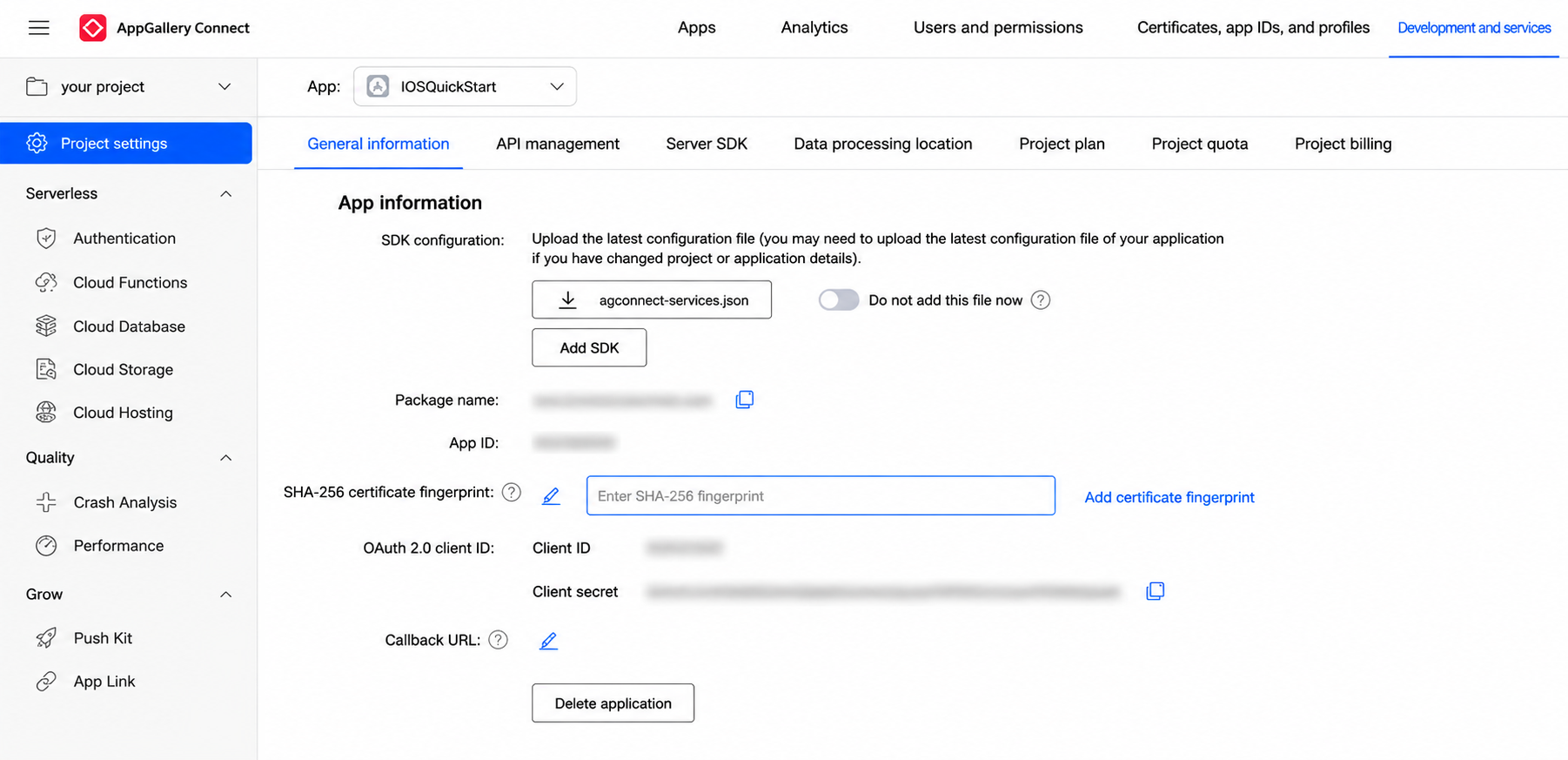Screen dimensions: 1568x760
Task: Click the Cloud Functions icon
Action: pyautogui.click(x=46, y=282)
